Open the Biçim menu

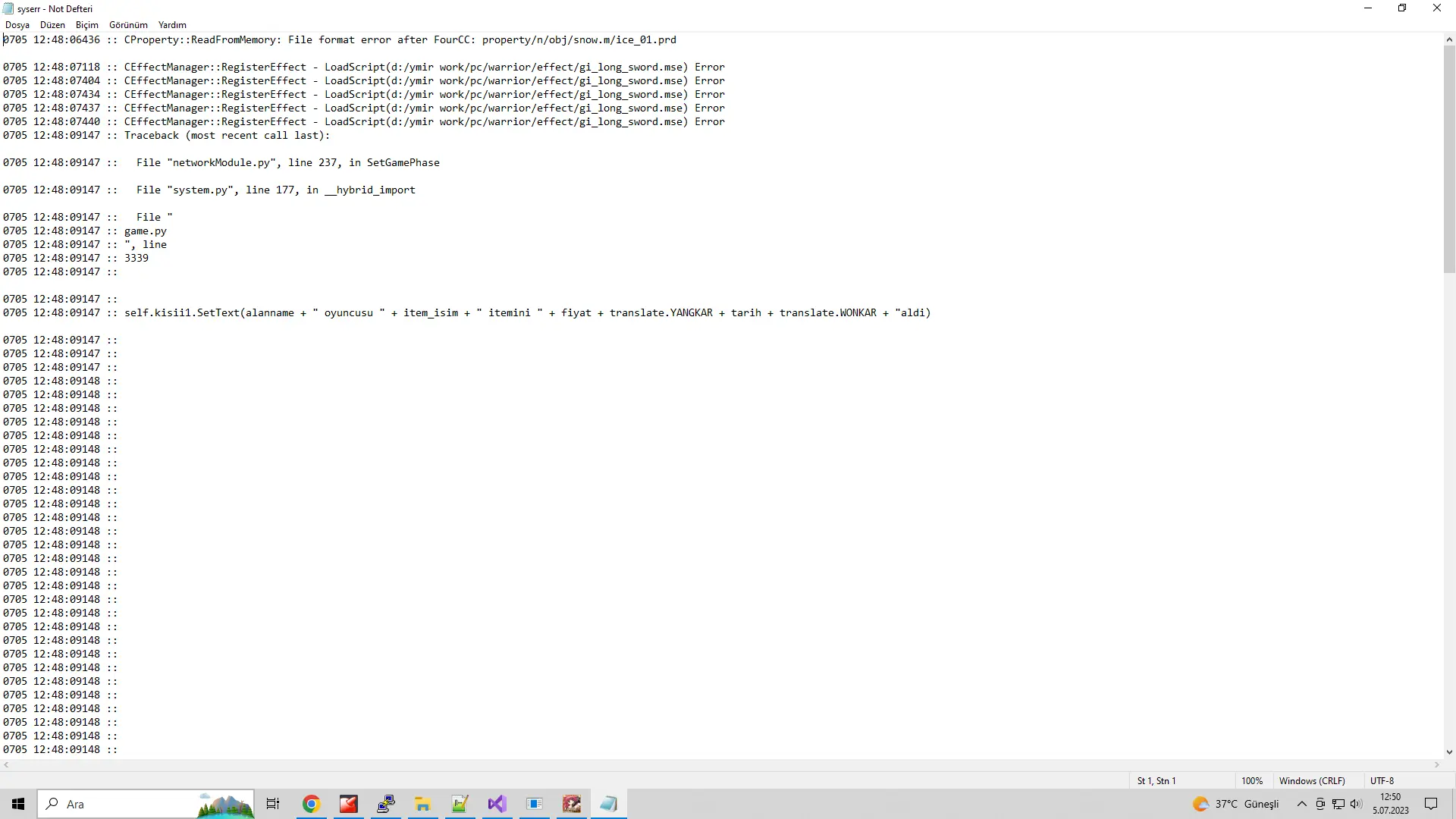(x=87, y=25)
